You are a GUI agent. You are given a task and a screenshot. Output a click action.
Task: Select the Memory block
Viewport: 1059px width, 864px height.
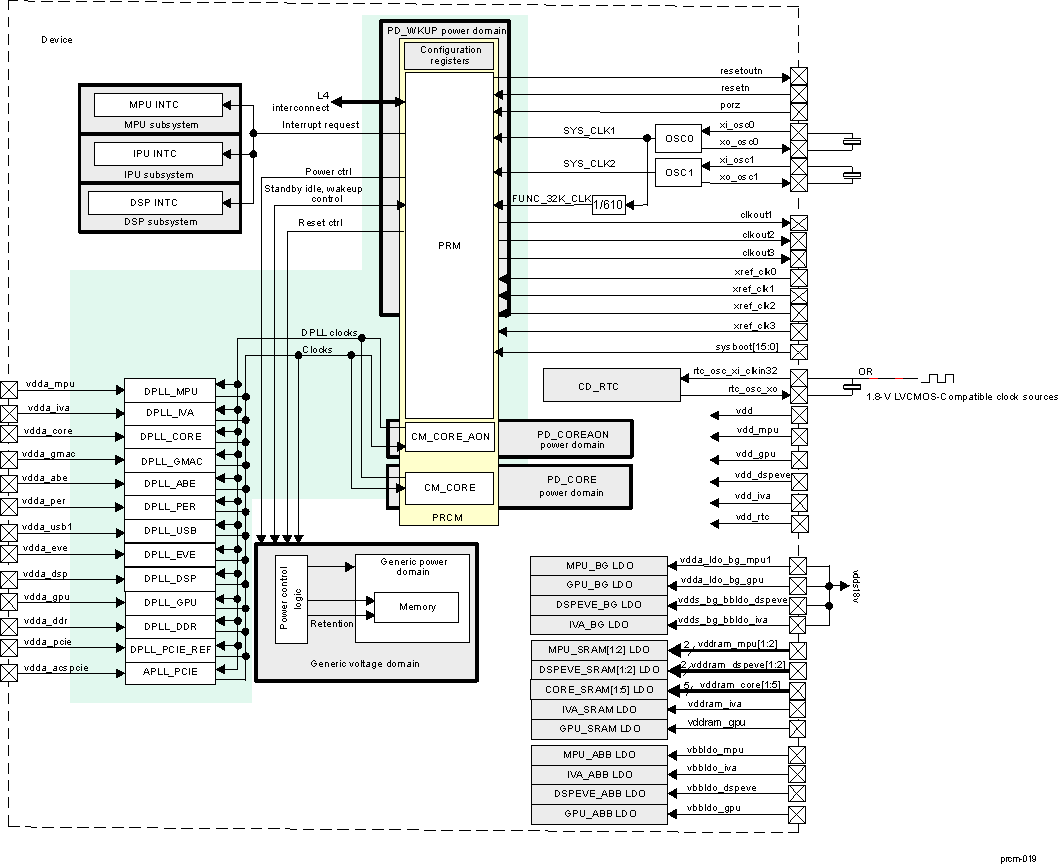[416, 607]
